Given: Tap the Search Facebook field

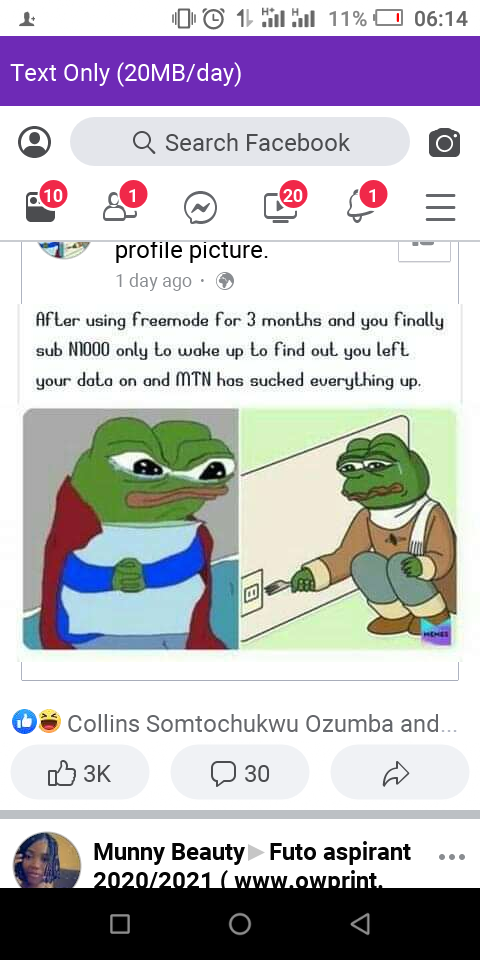Looking at the screenshot, I should 239,142.
